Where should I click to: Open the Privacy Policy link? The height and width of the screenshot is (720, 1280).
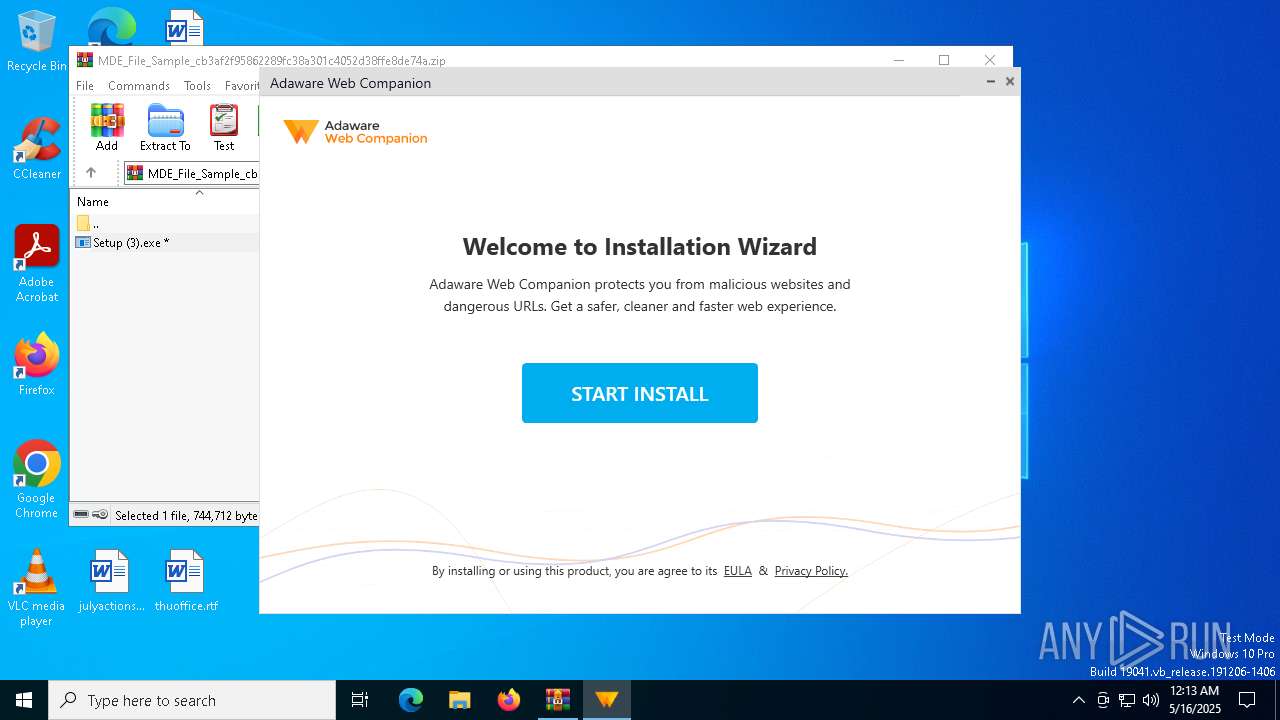pos(811,571)
